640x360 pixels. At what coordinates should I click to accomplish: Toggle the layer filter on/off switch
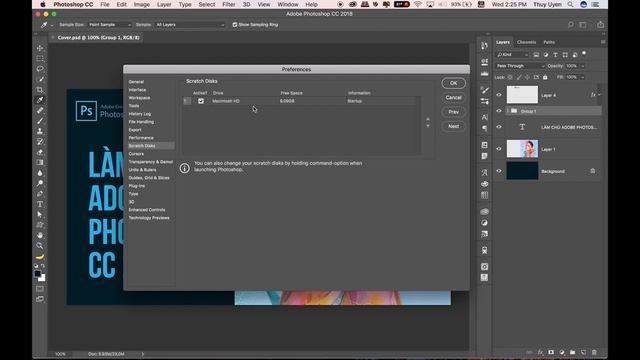click(584, 53)
